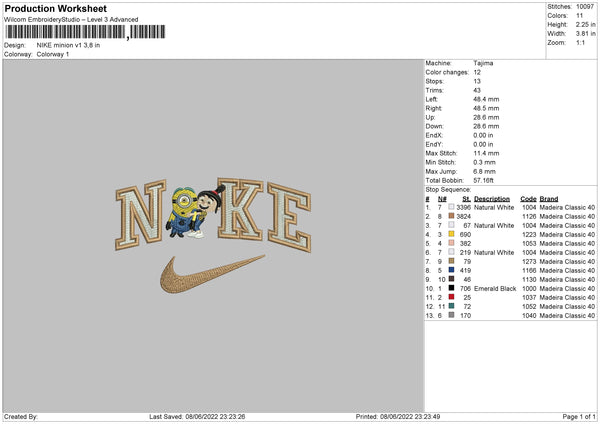Pick the teal swatch for code 1052

click(452, 306)
